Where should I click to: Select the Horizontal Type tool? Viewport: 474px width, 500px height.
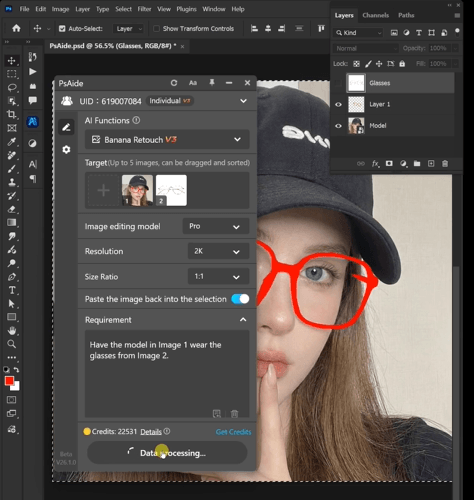click(12, 290)
